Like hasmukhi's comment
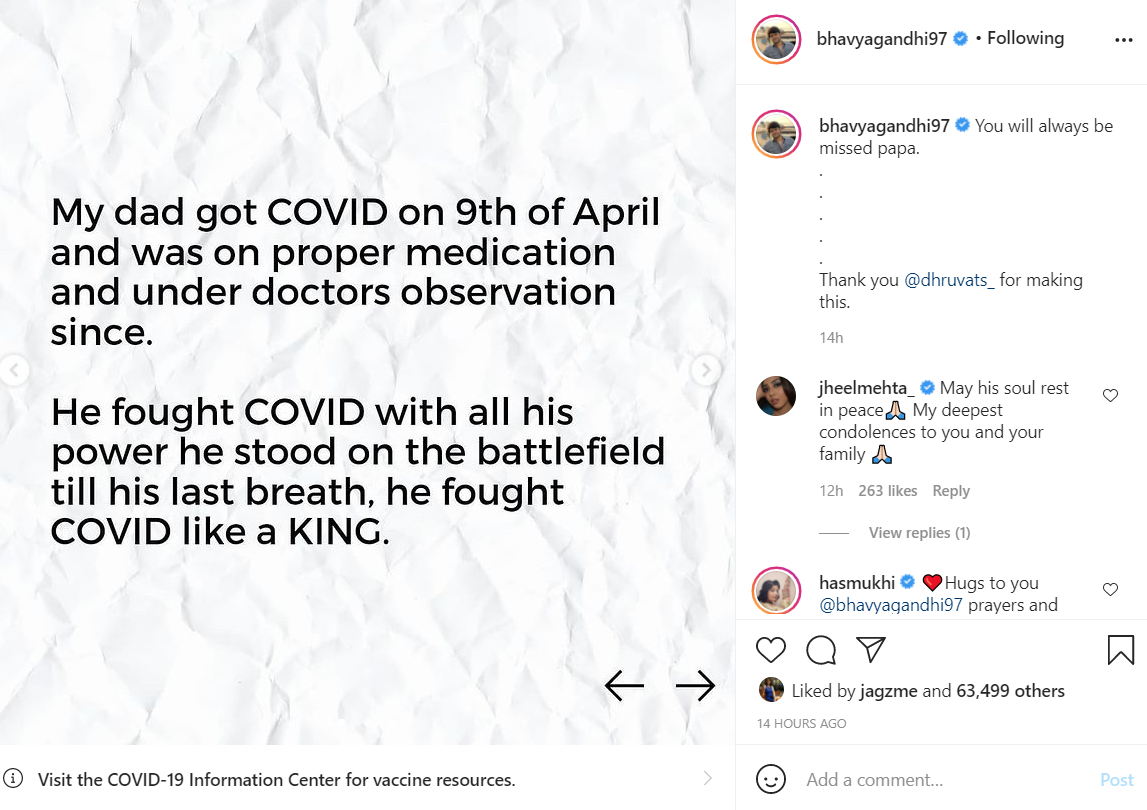 point(1110,590)
